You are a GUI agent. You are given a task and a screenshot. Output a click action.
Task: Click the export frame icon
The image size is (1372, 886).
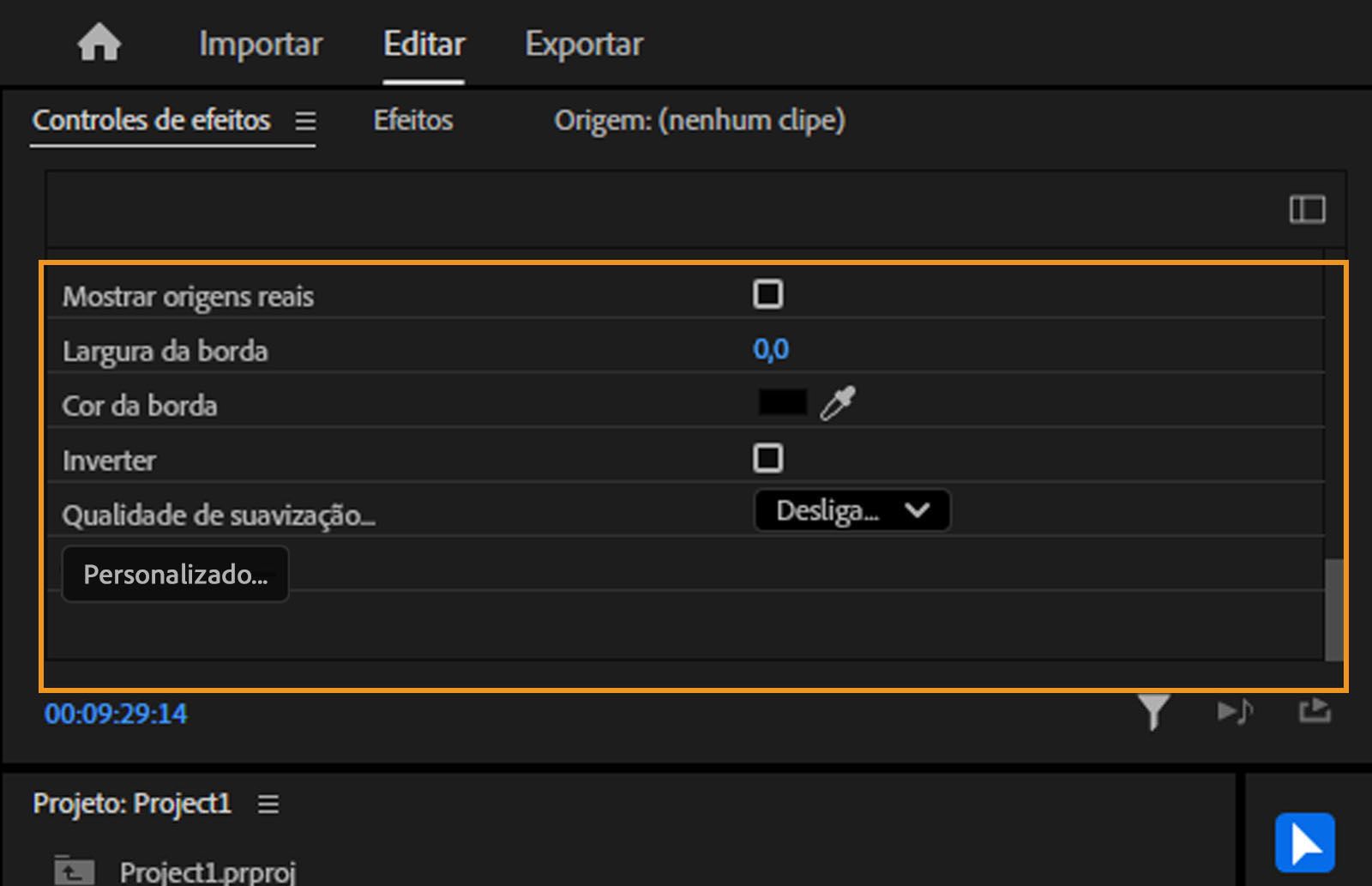pyautogui.click(x=1315, y=711)
